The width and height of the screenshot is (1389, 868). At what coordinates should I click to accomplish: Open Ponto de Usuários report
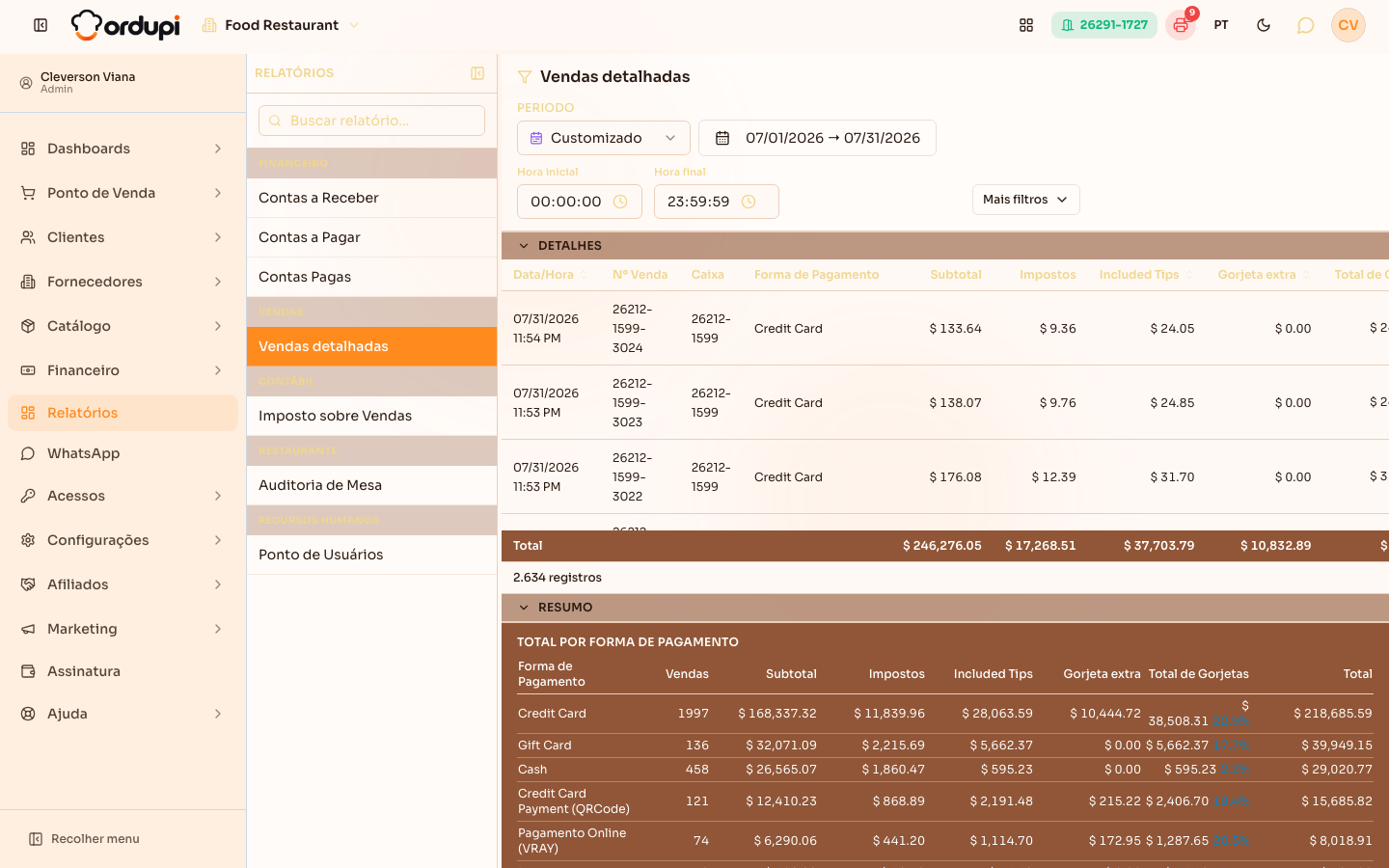point(371,555)
